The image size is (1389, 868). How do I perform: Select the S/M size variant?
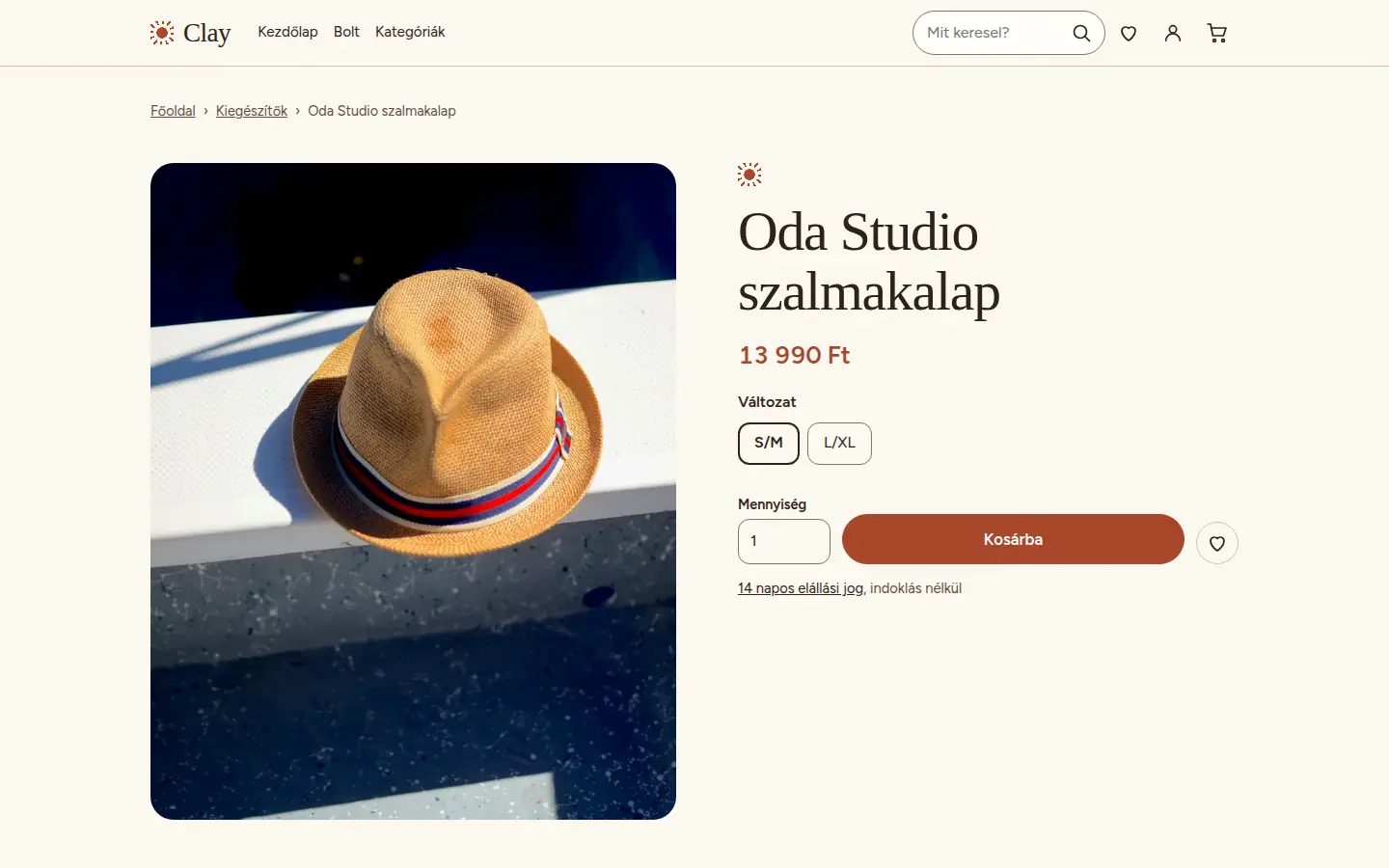pos(769,444)
